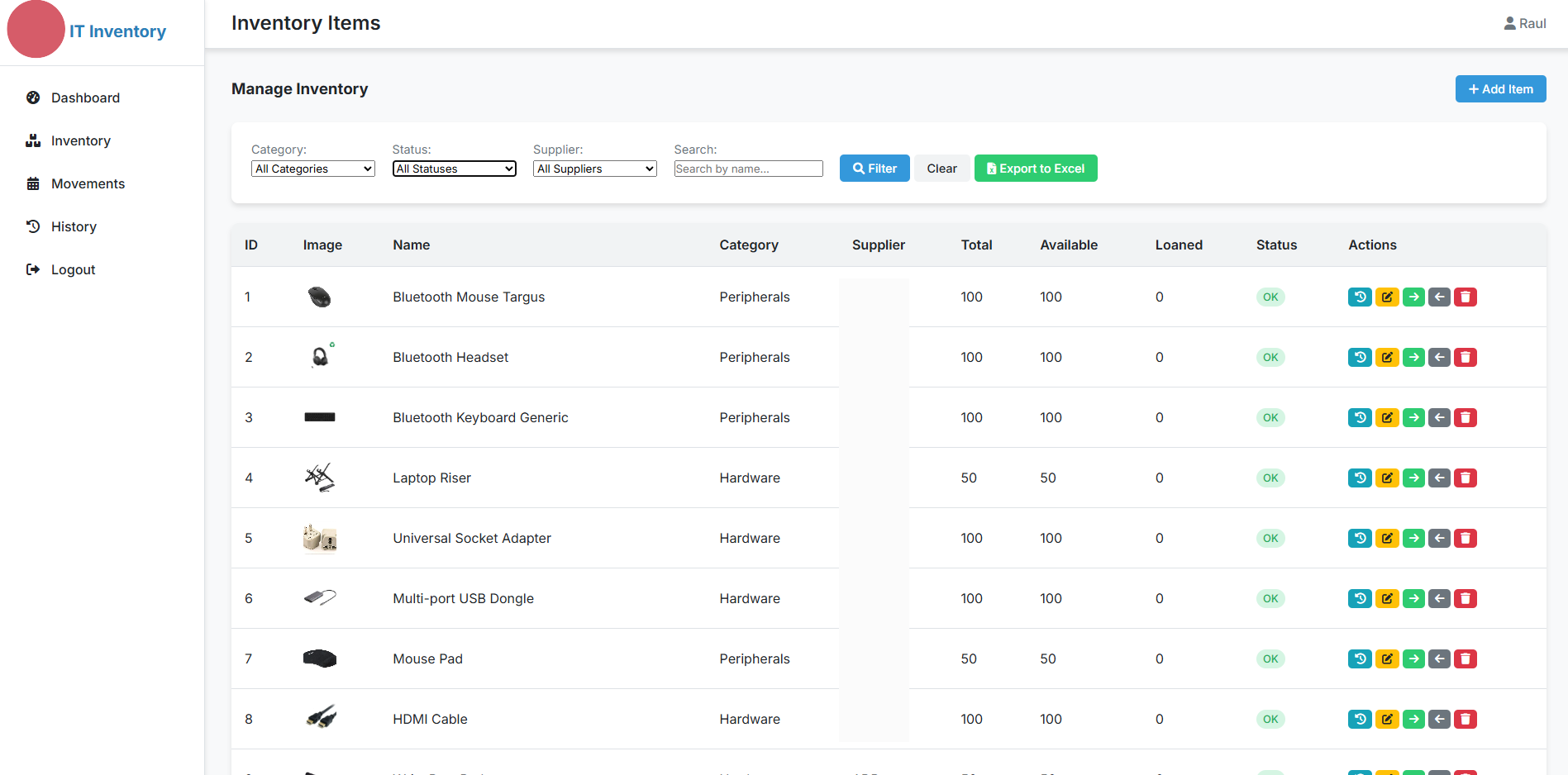Click the Export to Excel button
Viewport: 1568px width, 775px height.
point(1036,169)
